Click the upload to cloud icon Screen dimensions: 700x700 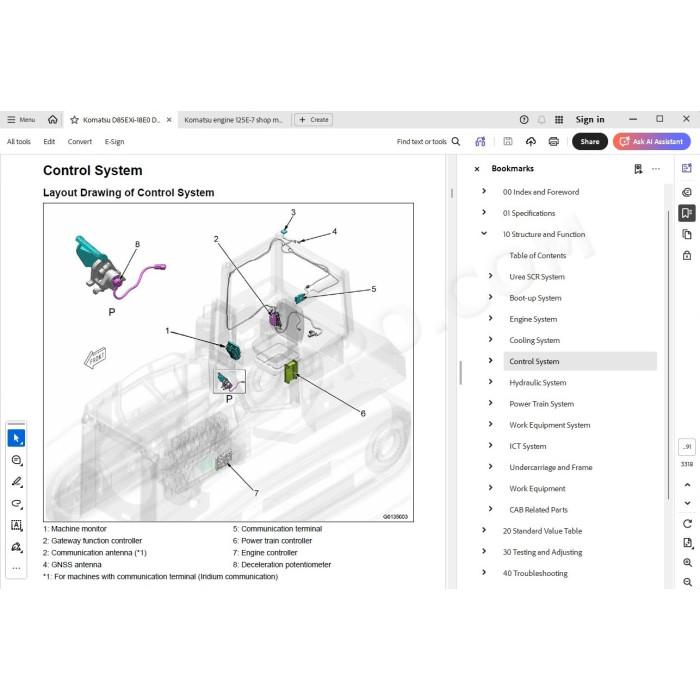point(530,142)
